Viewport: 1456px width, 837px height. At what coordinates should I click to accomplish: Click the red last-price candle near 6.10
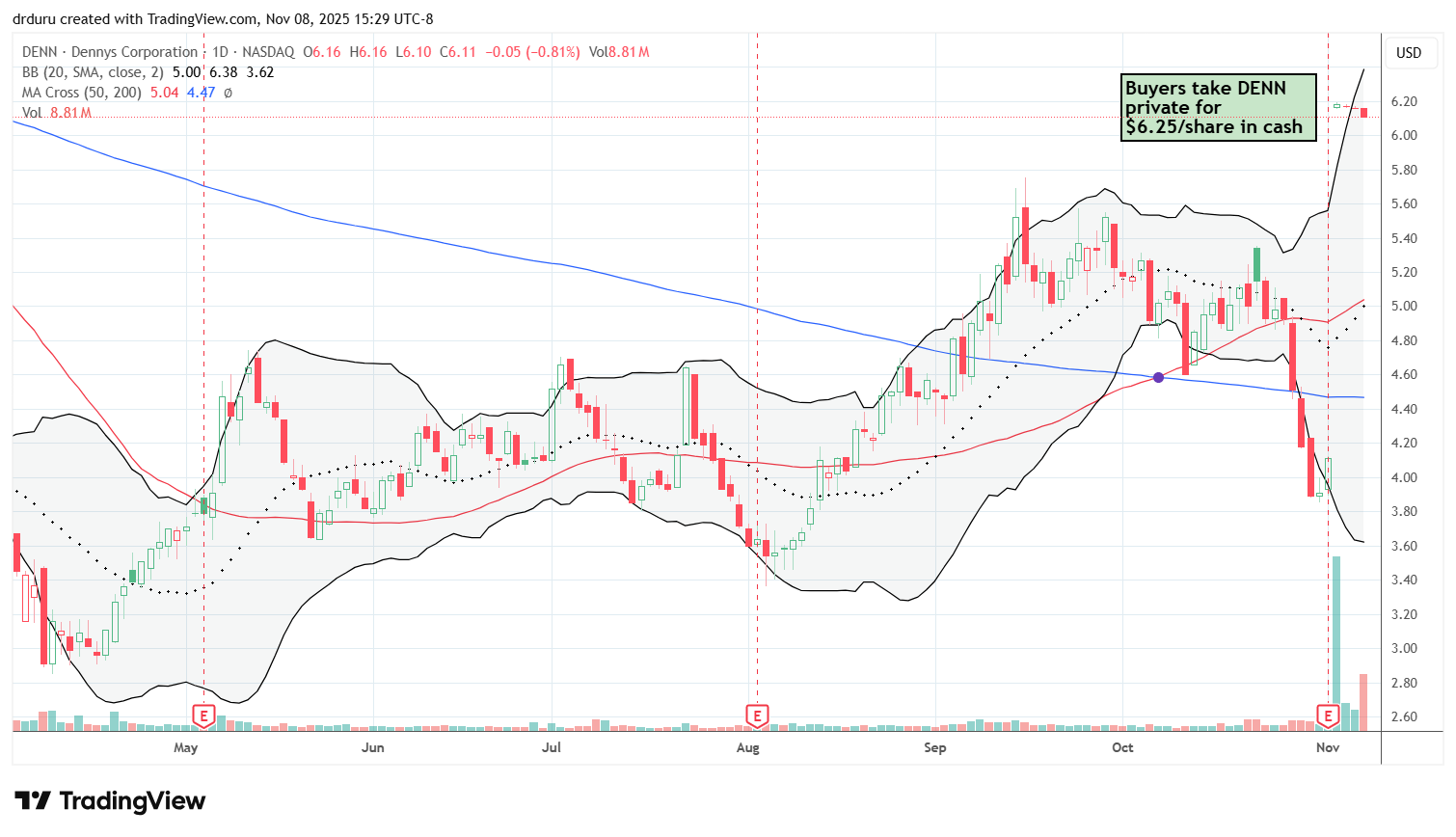pos(1363,112)
